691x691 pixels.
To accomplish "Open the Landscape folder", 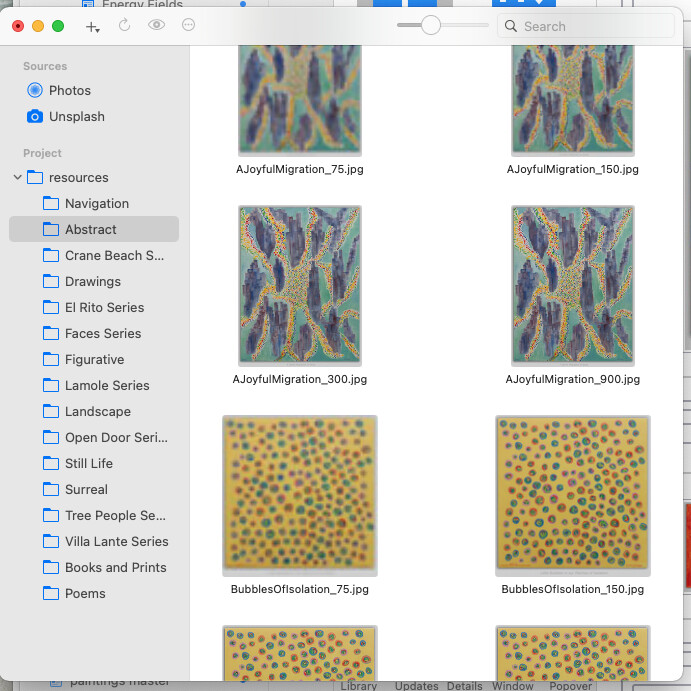I will pos(94,411).
